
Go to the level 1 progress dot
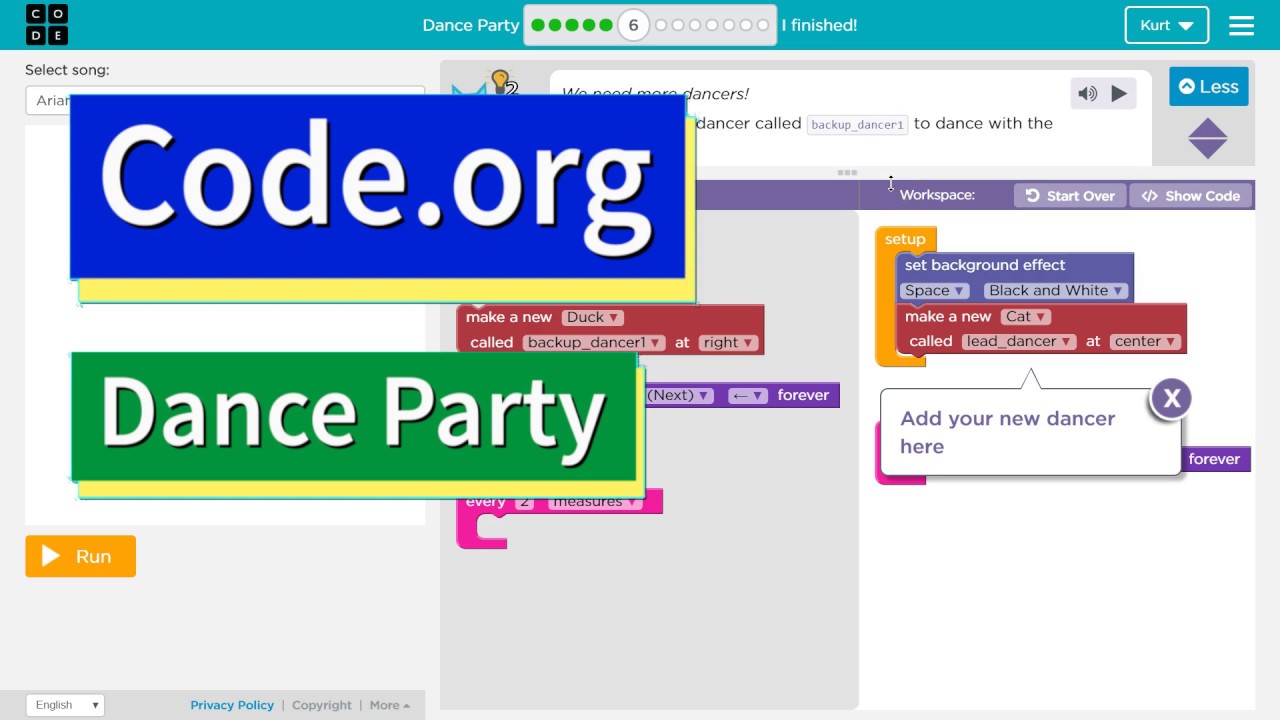pos(538,25)
